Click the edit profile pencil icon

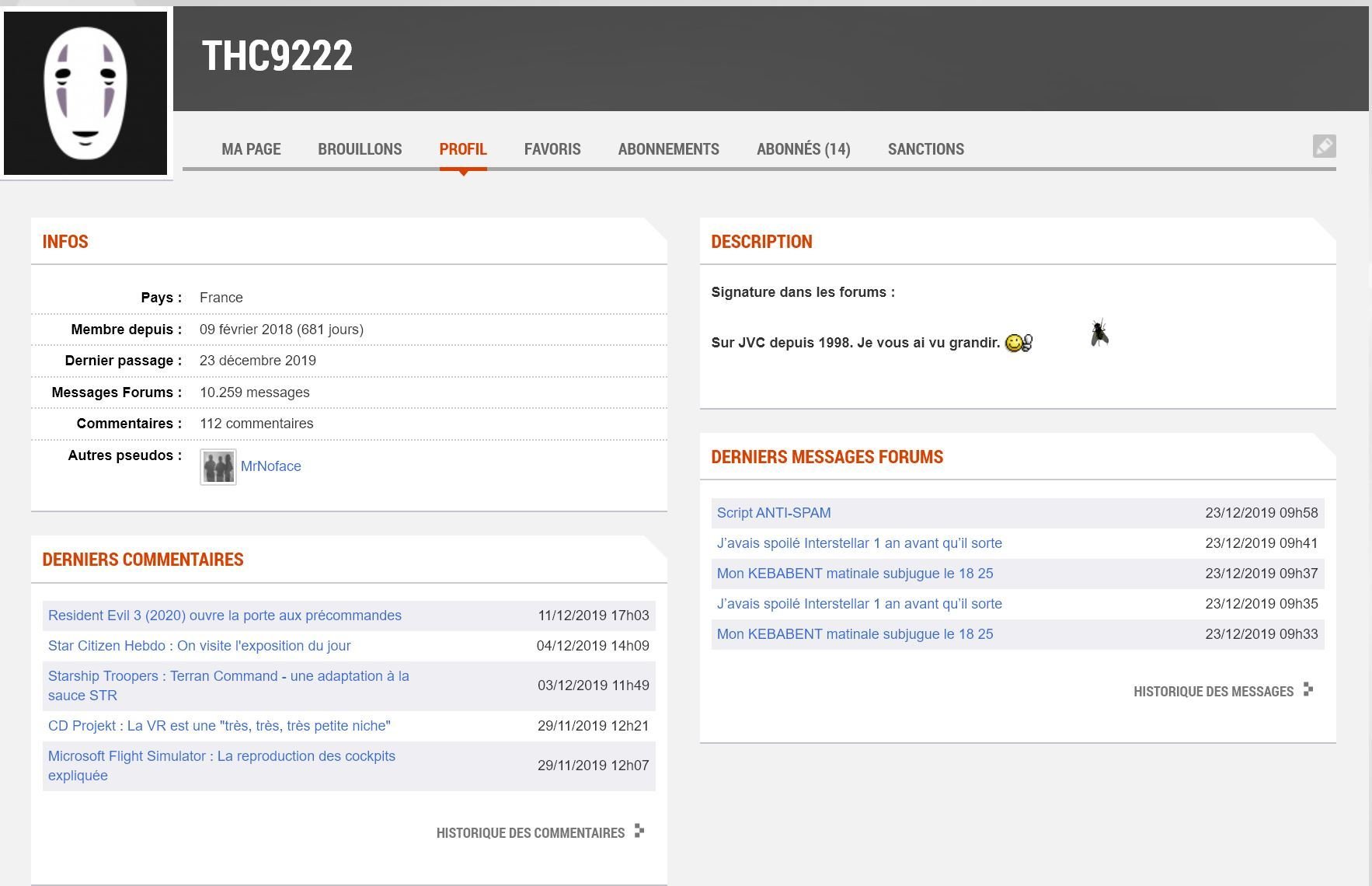1324,146
